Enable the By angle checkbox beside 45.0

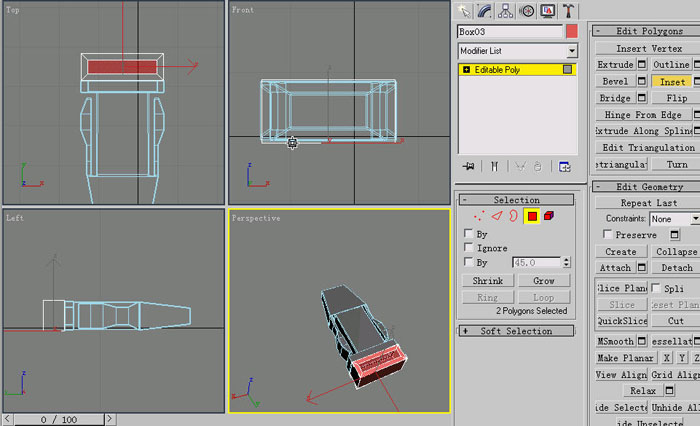click(468, 261)
